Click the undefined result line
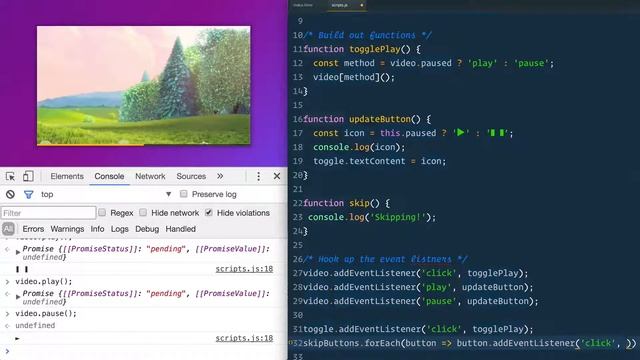This screenshot has height=360, width=640. 35,325
